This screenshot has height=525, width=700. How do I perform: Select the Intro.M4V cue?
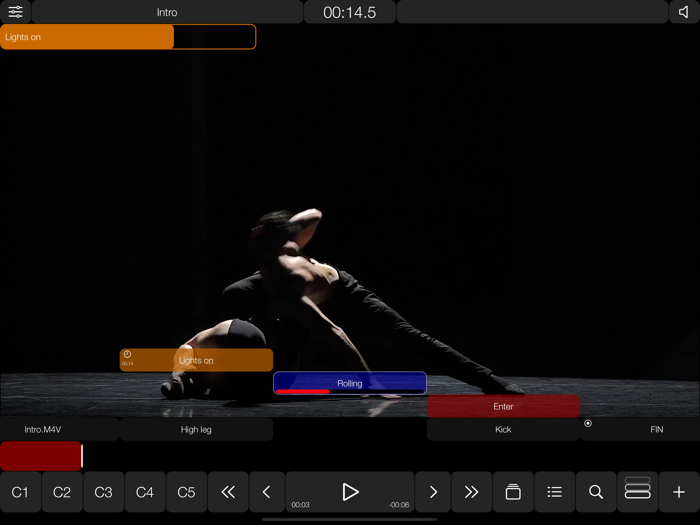point(59,429)
